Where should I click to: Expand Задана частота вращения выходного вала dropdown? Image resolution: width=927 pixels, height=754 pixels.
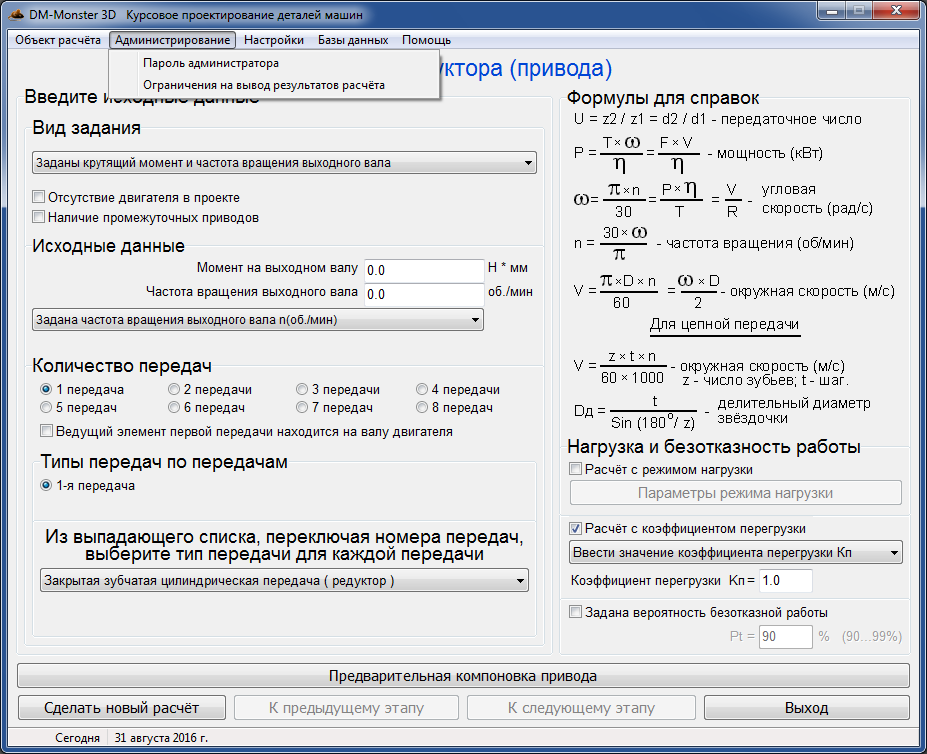click(258, 320)
